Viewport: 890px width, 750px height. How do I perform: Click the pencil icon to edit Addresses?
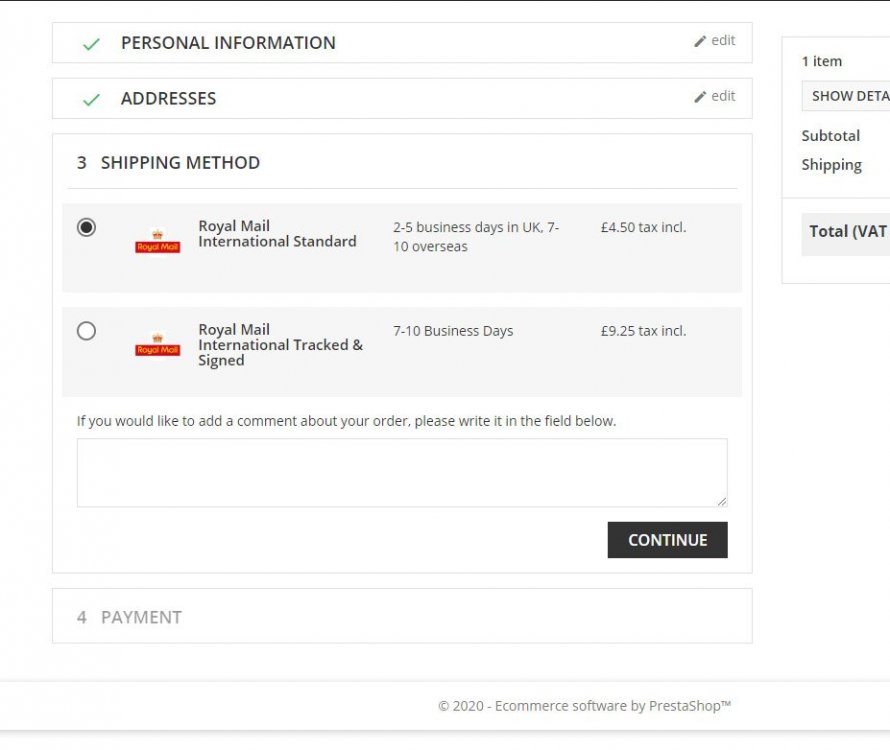click(x=700, y=97)
